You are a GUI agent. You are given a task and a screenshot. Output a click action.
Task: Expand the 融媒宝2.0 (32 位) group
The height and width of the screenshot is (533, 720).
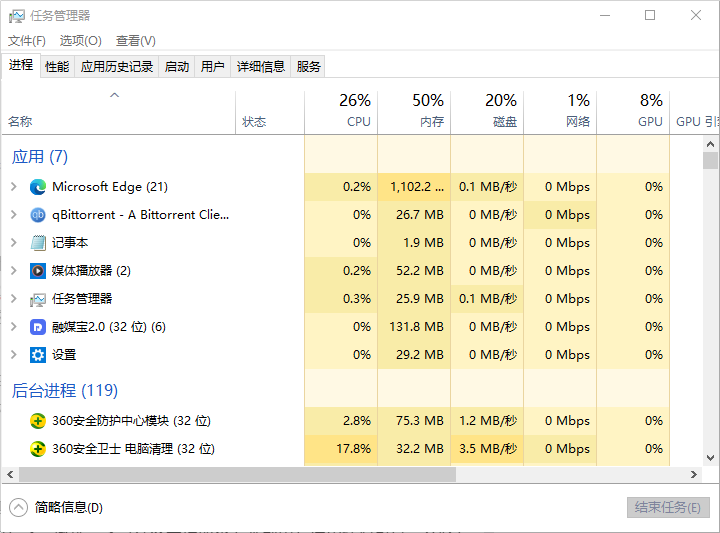point(13,326)
